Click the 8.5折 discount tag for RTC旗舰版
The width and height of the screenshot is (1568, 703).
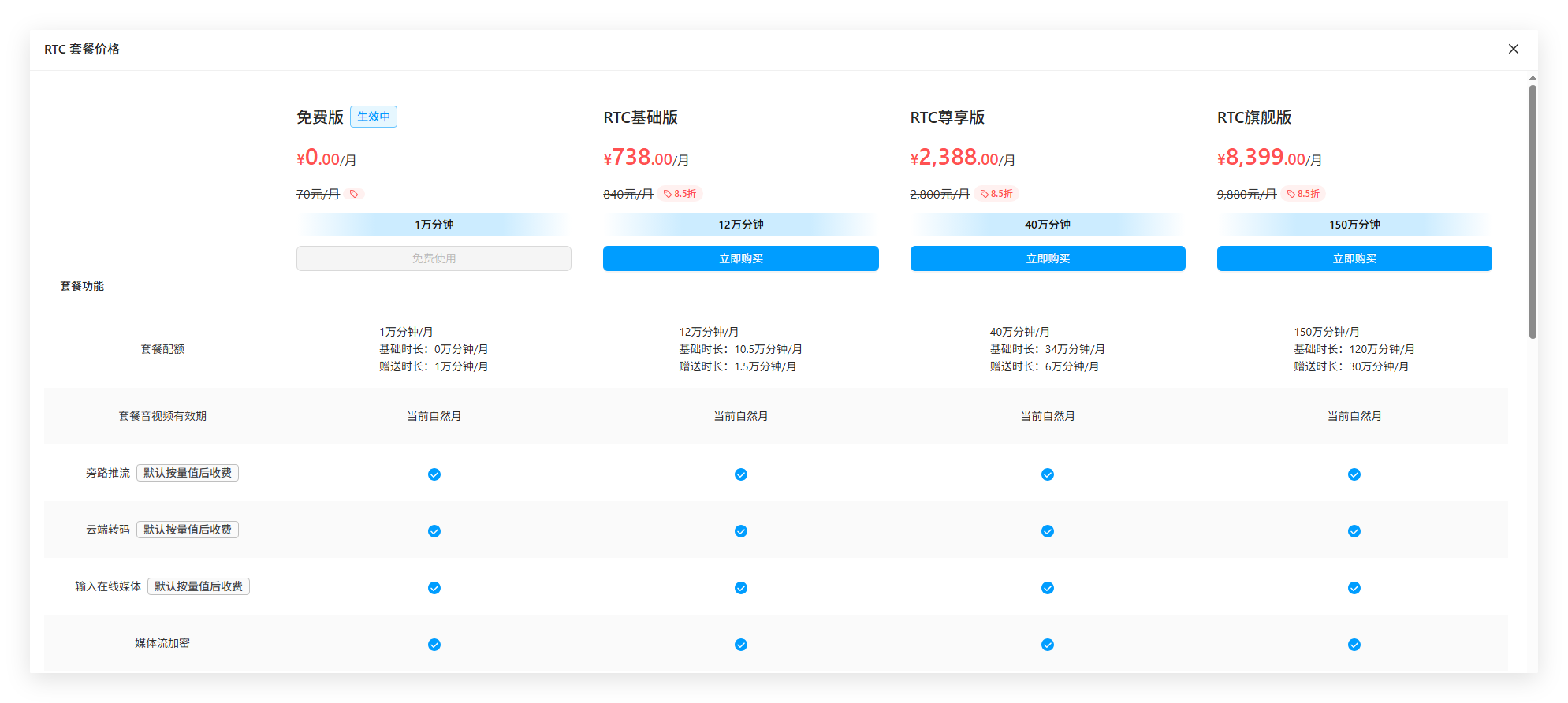pyautogui.click(x=1303, y=194)
